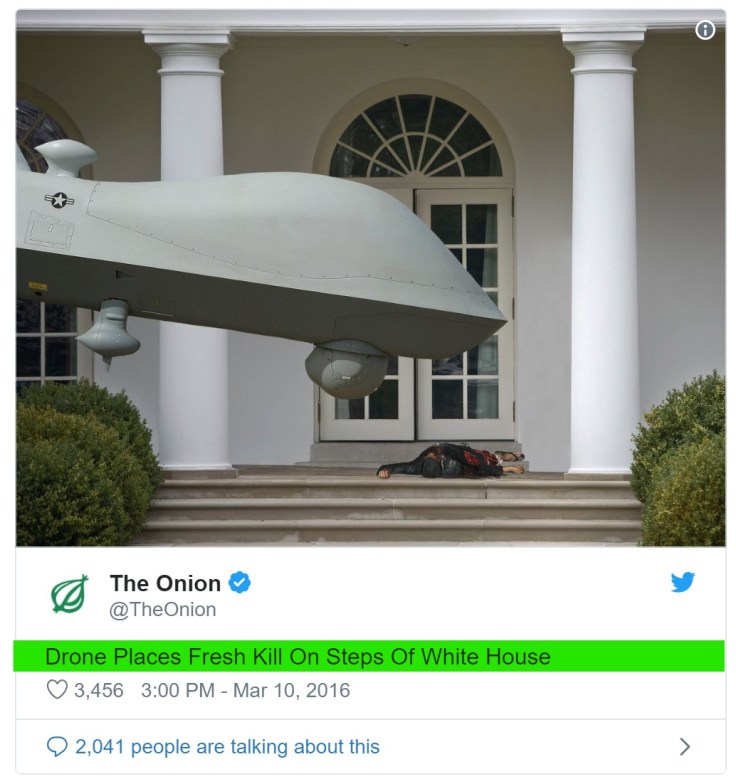Screen dimensions: 736x784
Task: Like the tweet with the heart icon
Action: 57,690
